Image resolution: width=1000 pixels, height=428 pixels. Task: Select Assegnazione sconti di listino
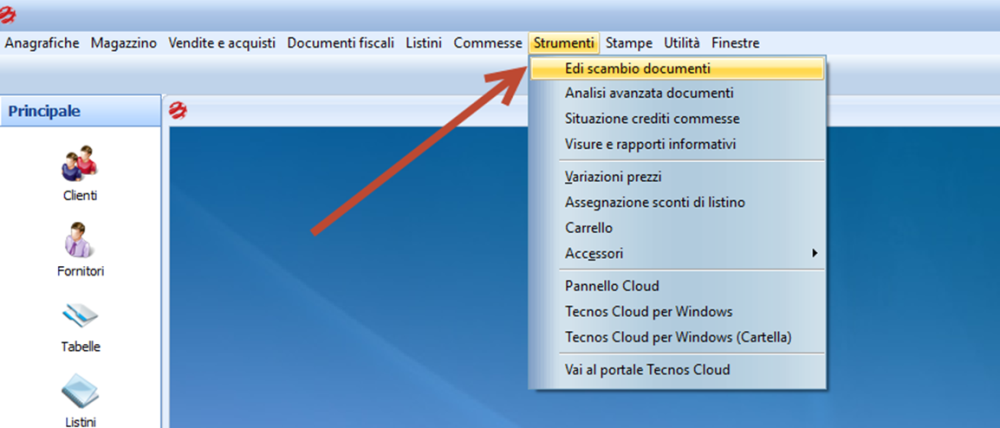[x=677, y=202]
